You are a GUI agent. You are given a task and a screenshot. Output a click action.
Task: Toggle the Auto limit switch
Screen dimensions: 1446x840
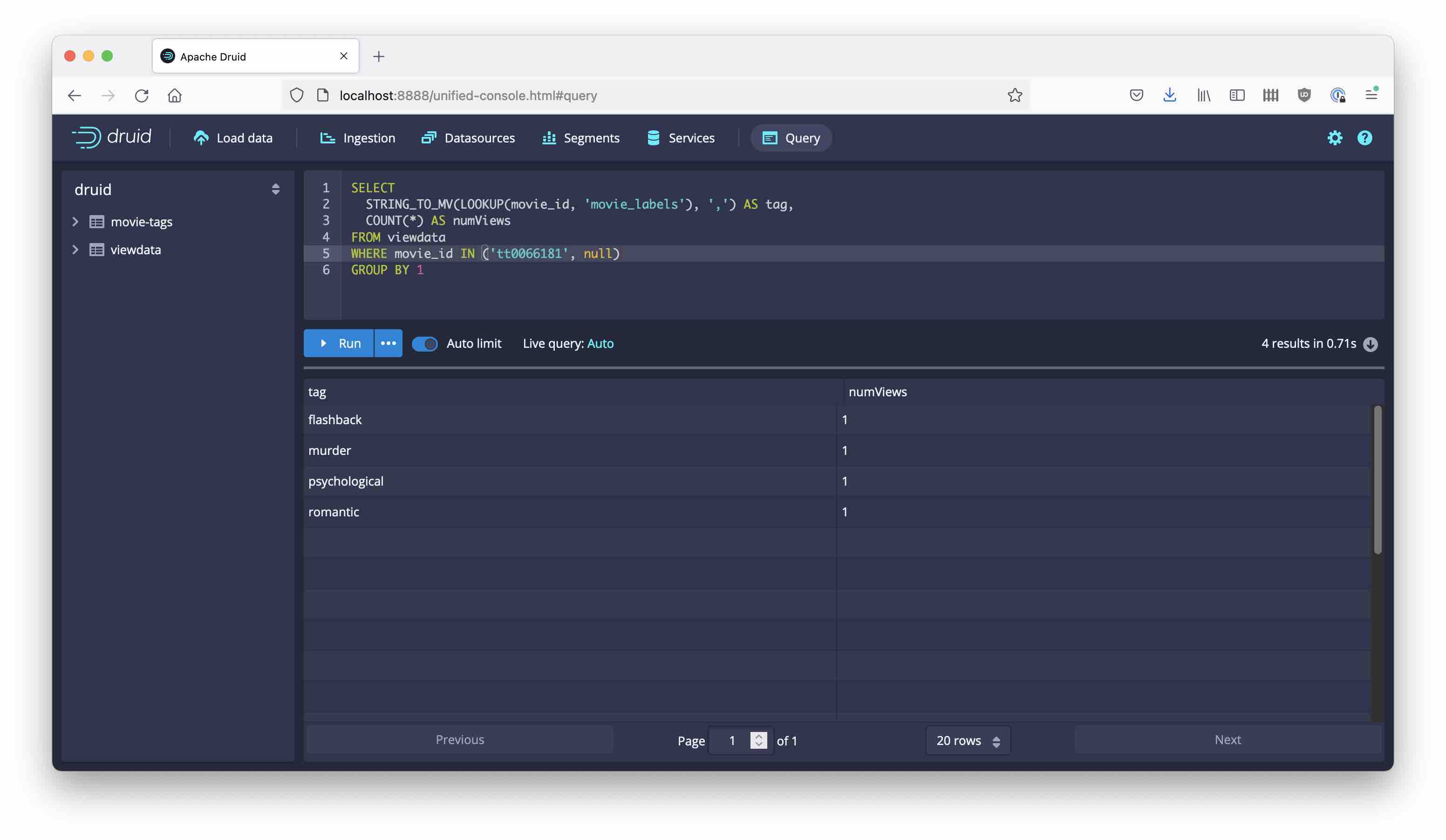[424, 344]
